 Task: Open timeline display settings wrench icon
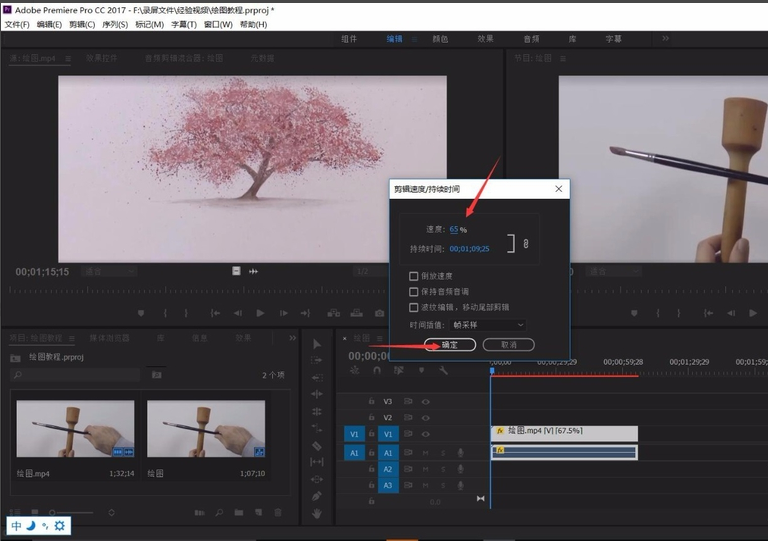tap(442, 370)
